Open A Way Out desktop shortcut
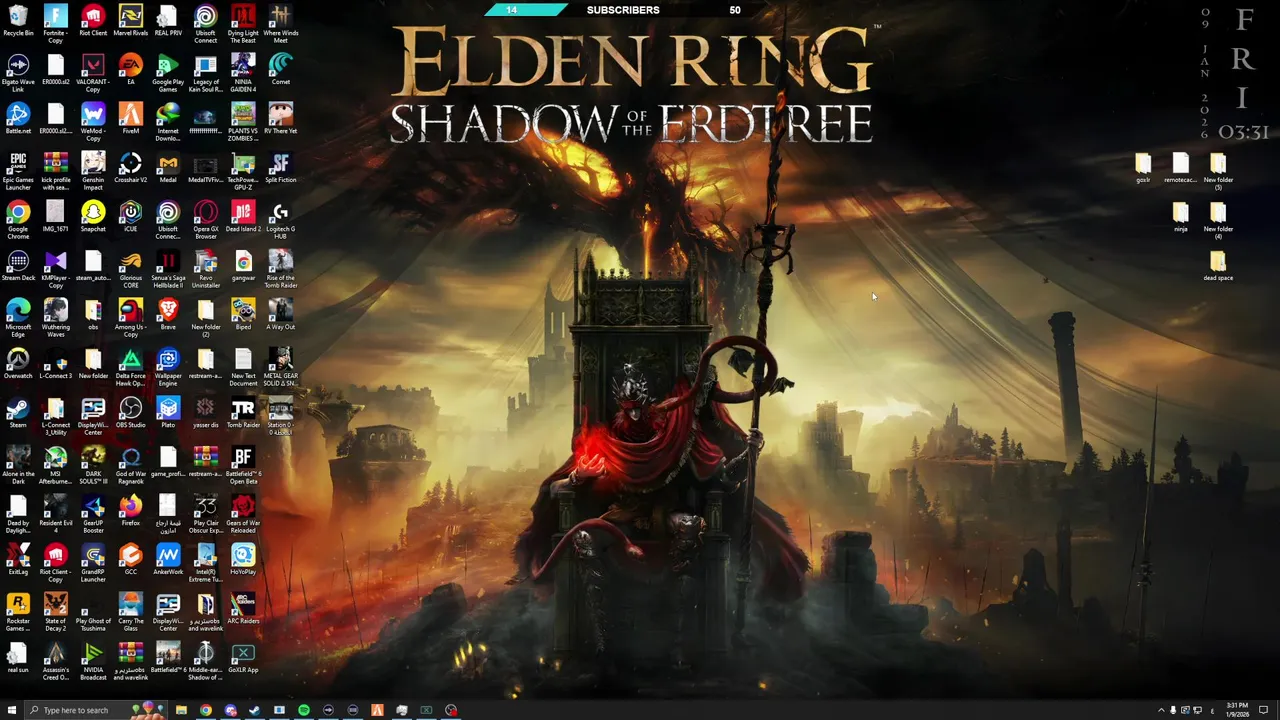 point(281,315)
